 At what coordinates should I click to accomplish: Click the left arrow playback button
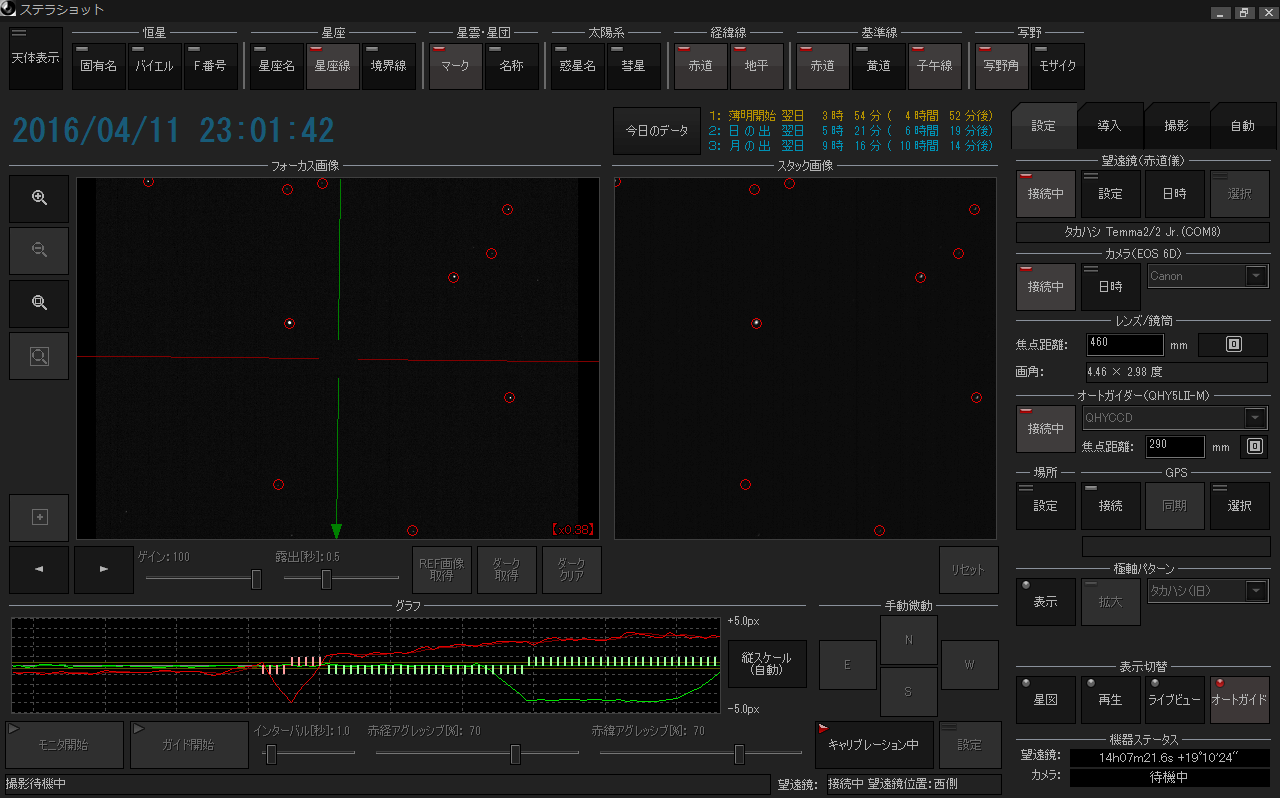[39, 569]
